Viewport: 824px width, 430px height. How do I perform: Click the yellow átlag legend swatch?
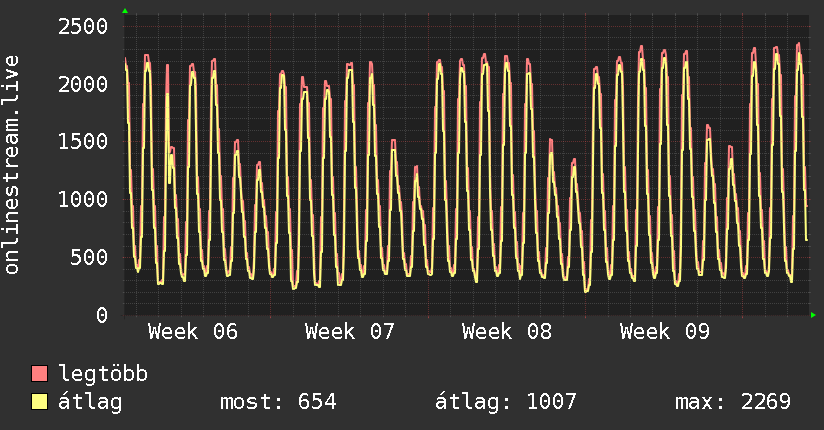[39, 402]
